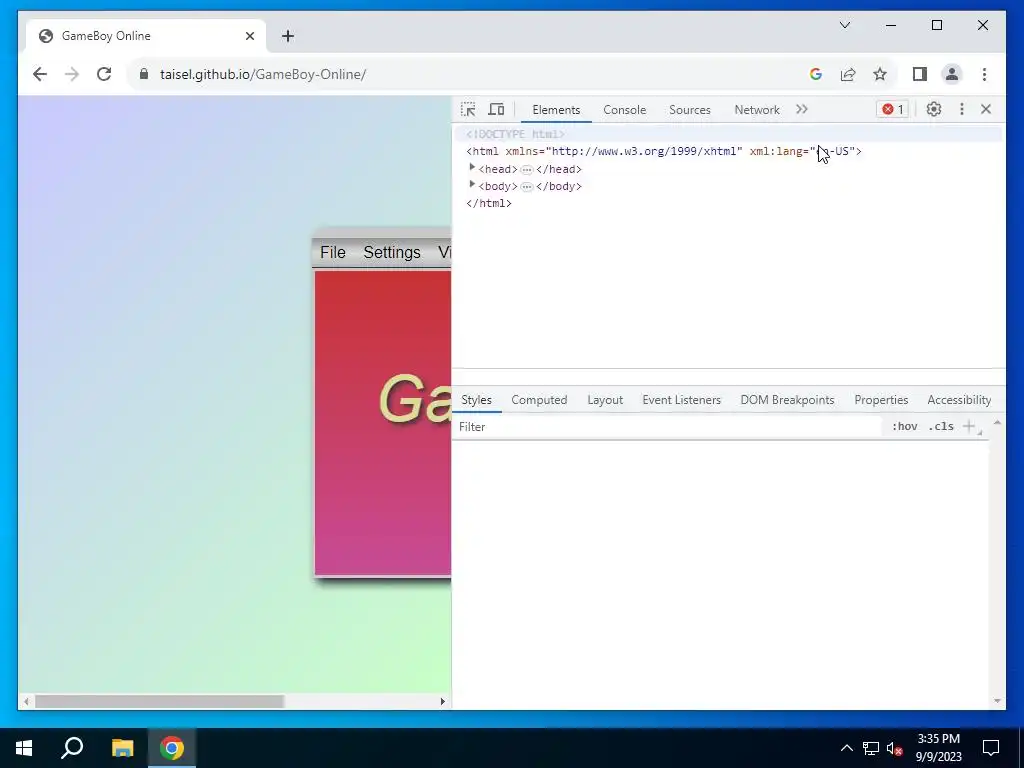Open the Chrome profile avatar
Image resolution: width=1024 pixels, height=768 pixels.
(x=952, y=74)
